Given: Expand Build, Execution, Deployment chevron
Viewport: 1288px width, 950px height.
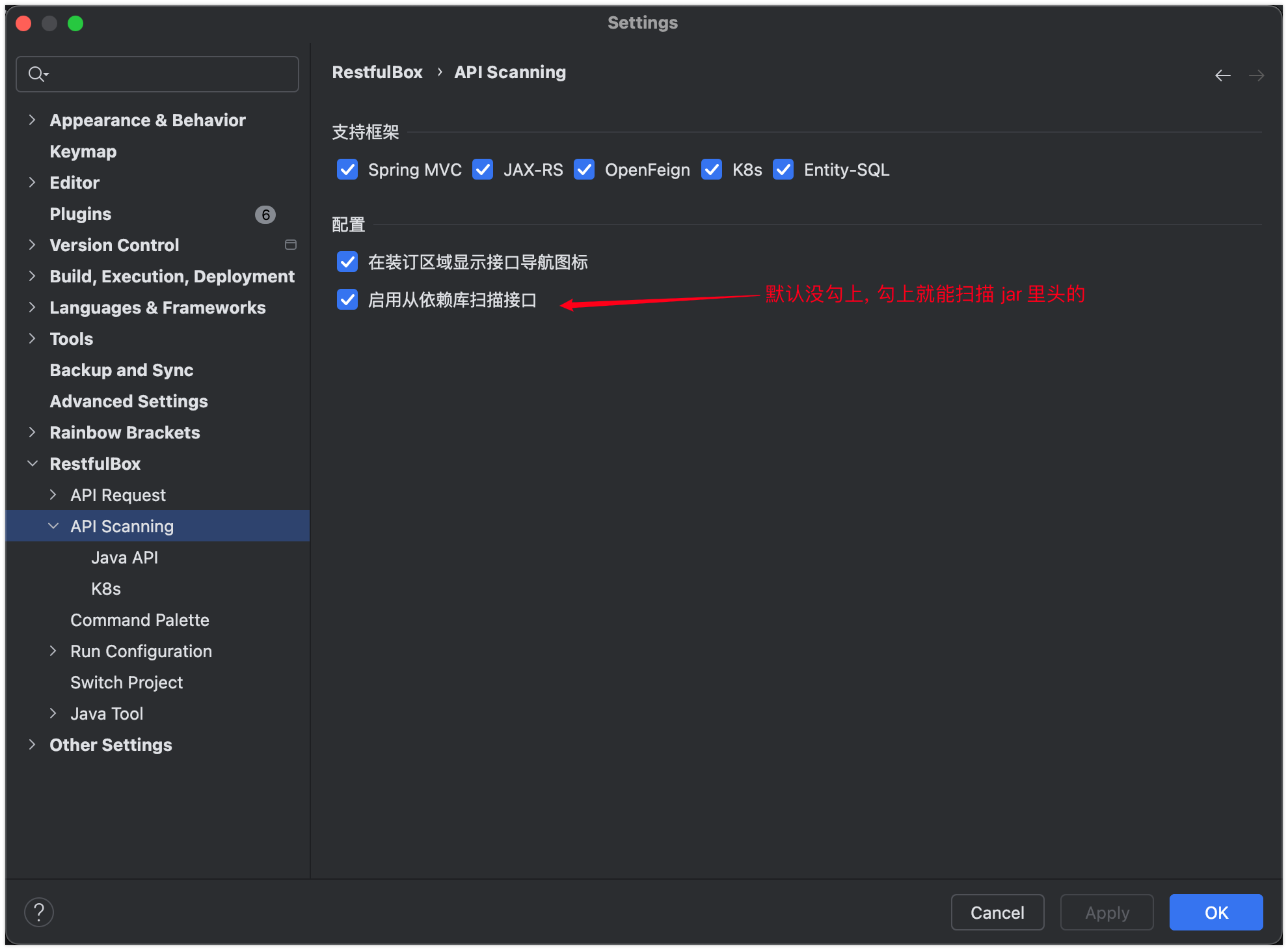Looking at the screenshot, I should pyautogui.click(x=32, y=276).
